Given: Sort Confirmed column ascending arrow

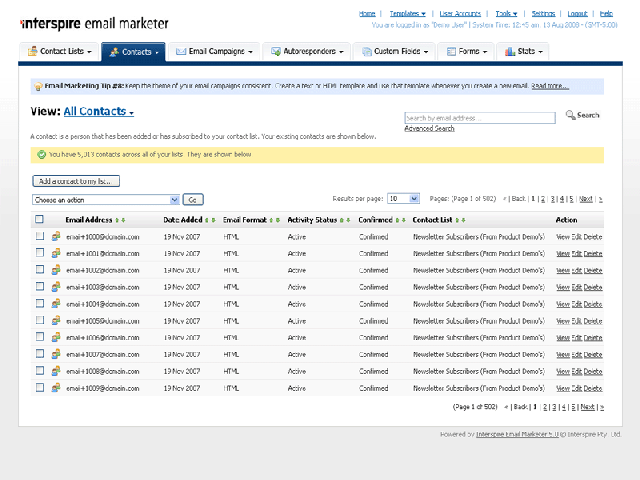Looking at the screenshot, I should click(x=397, y=220).
